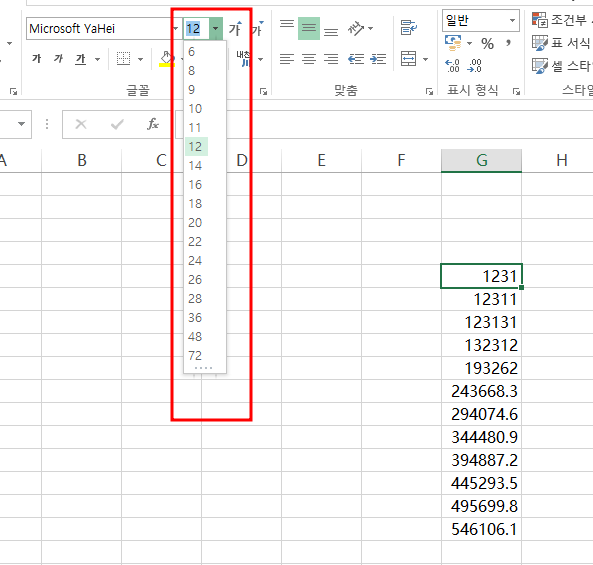Click enter checkmark in formula bar
Viewport: 593px width, 565px height.
pyautogui.click(x=117, y=124)
